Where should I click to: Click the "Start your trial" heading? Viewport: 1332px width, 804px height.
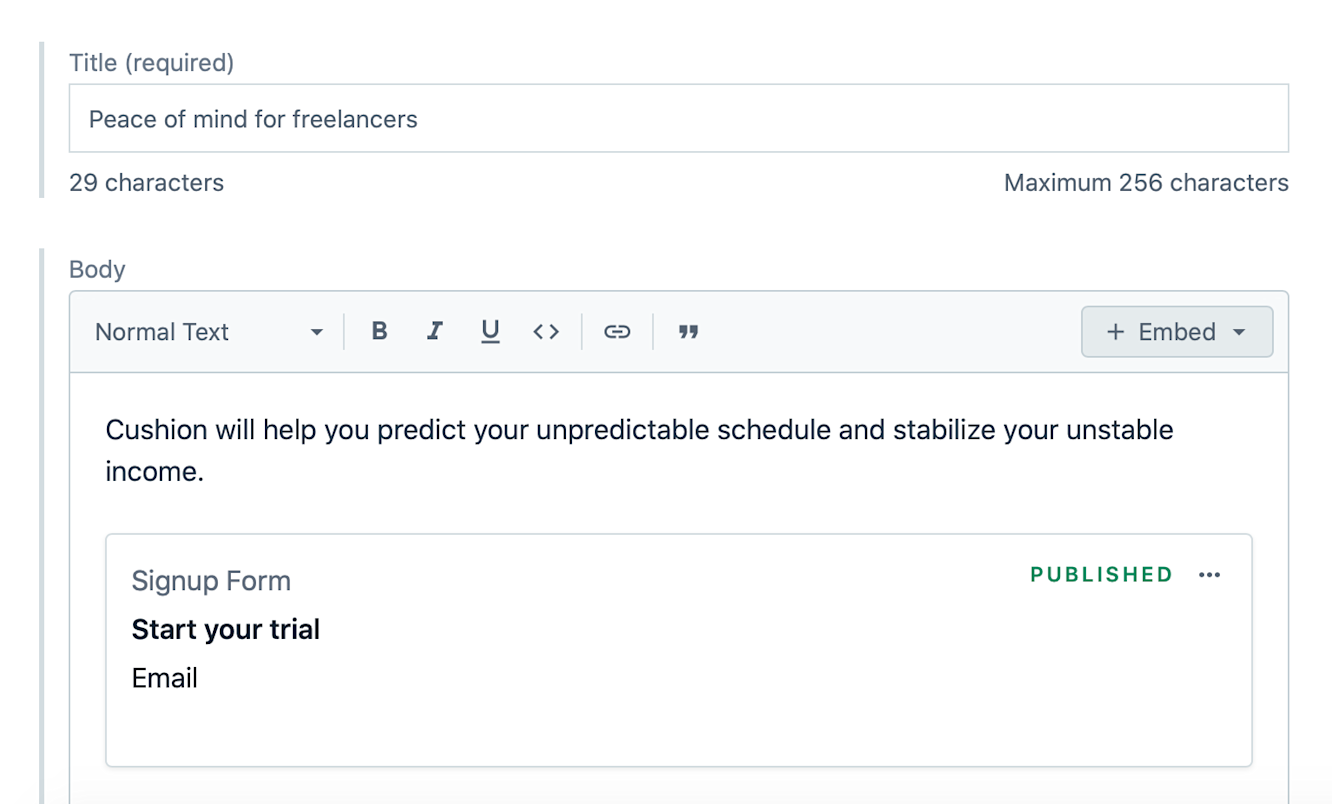pyautogui.click(x=226, y=630)
